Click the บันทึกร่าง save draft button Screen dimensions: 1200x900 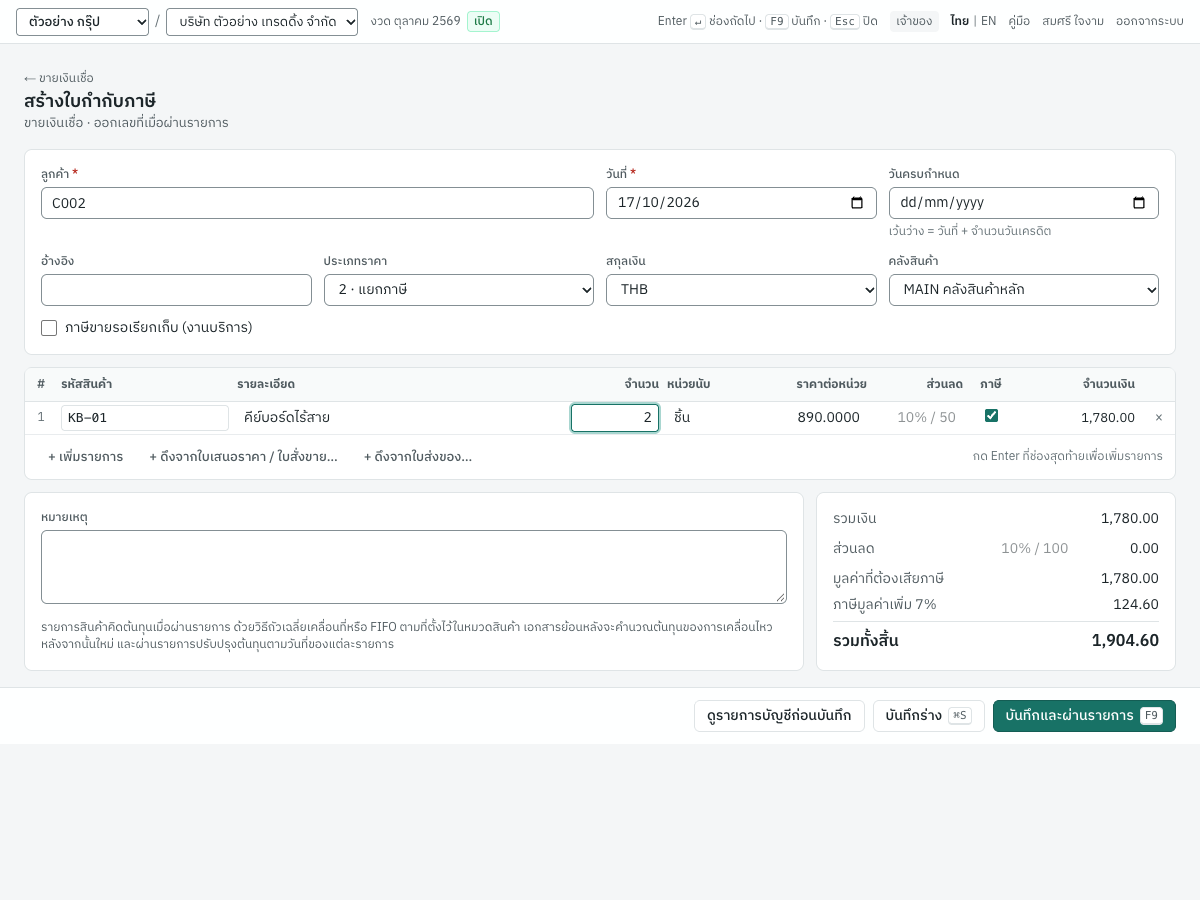point(928,716)
